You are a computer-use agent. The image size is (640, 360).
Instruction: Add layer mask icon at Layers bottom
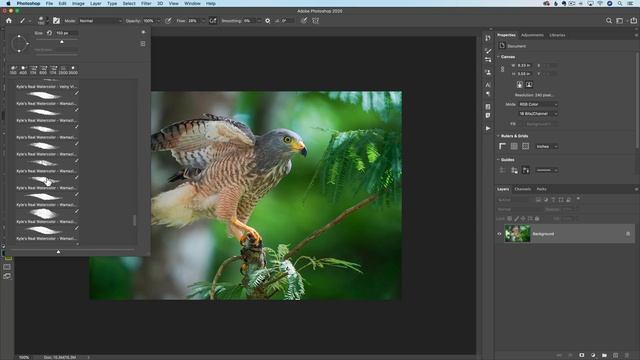click(582, 355)
